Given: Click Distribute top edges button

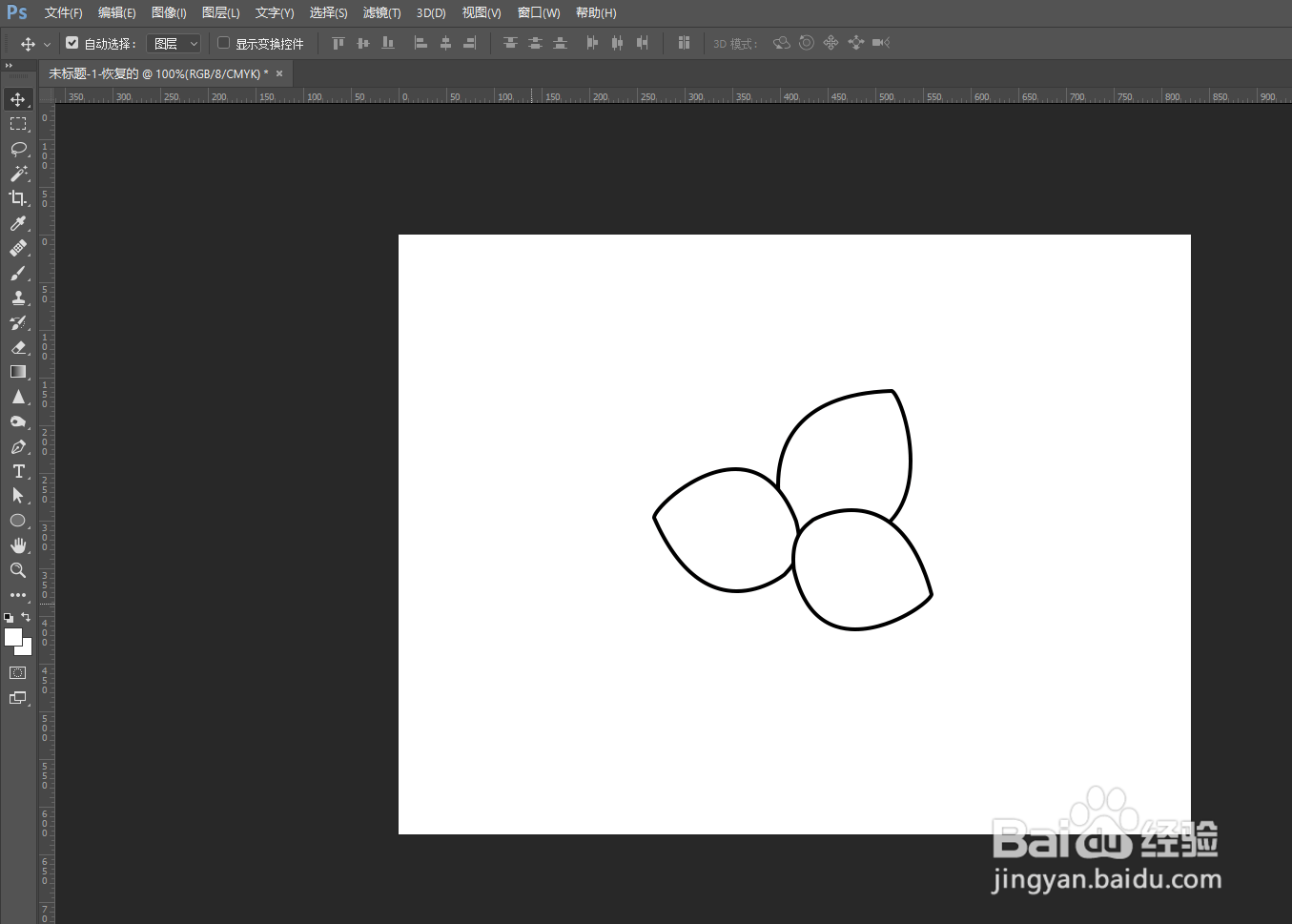Looking at the screenshot, I should pos(510,43).
